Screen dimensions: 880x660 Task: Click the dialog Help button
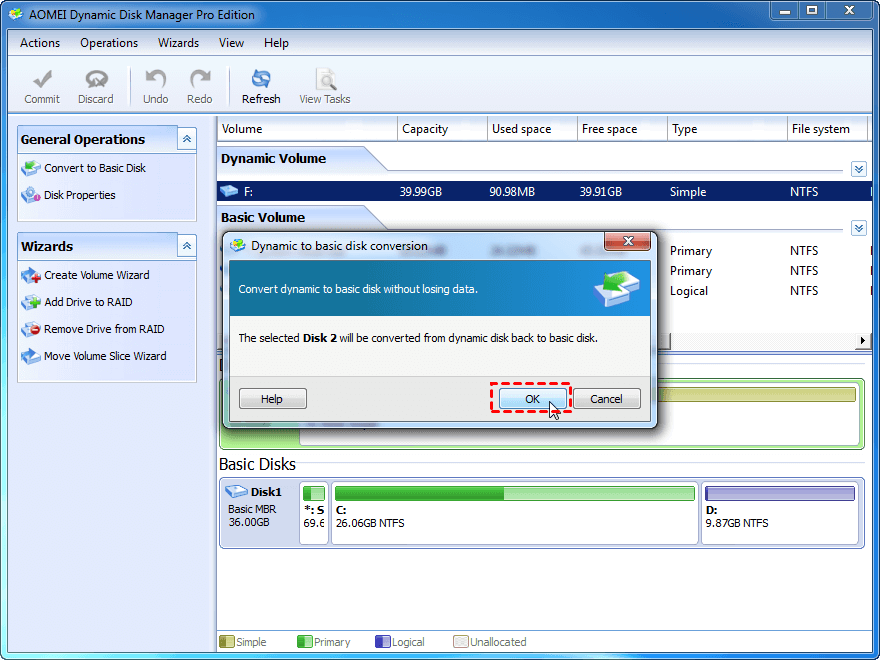click(x=272, y=399)
